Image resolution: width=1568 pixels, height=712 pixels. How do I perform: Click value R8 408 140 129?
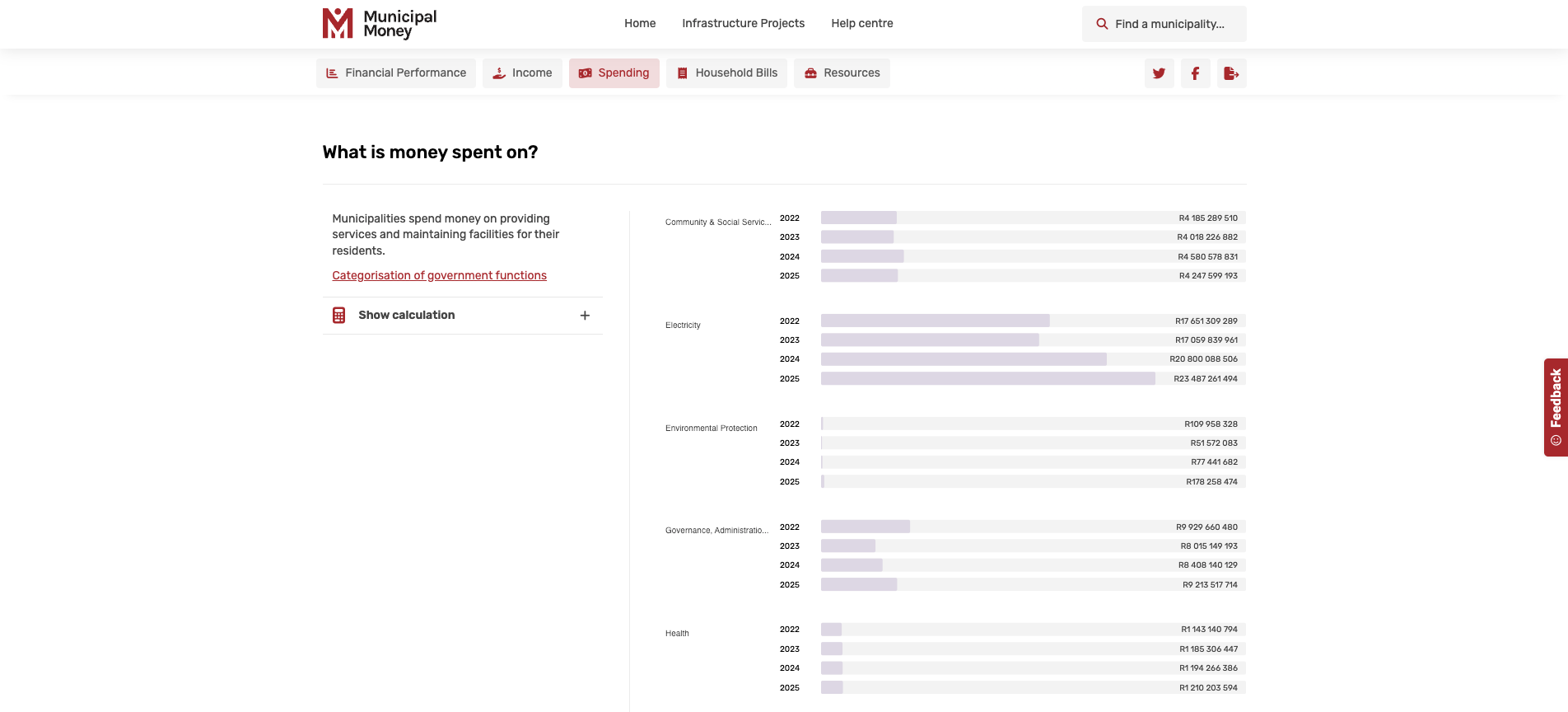1207,565
